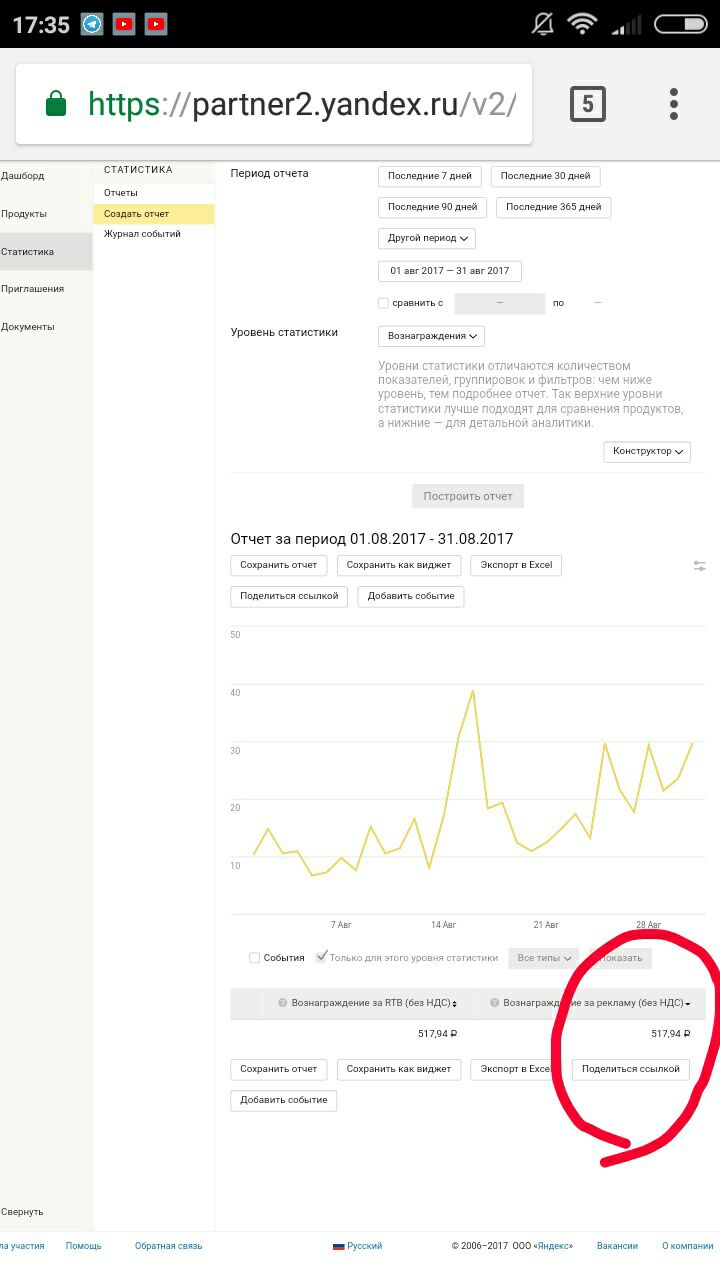
Task: Open the Помощь footer link
Action: click(x=84, y=1246)
